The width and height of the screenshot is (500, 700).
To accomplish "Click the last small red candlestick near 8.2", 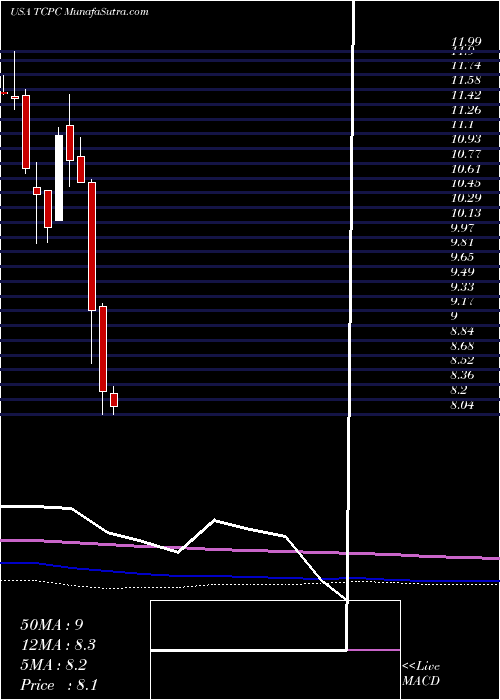I will 113,400.
